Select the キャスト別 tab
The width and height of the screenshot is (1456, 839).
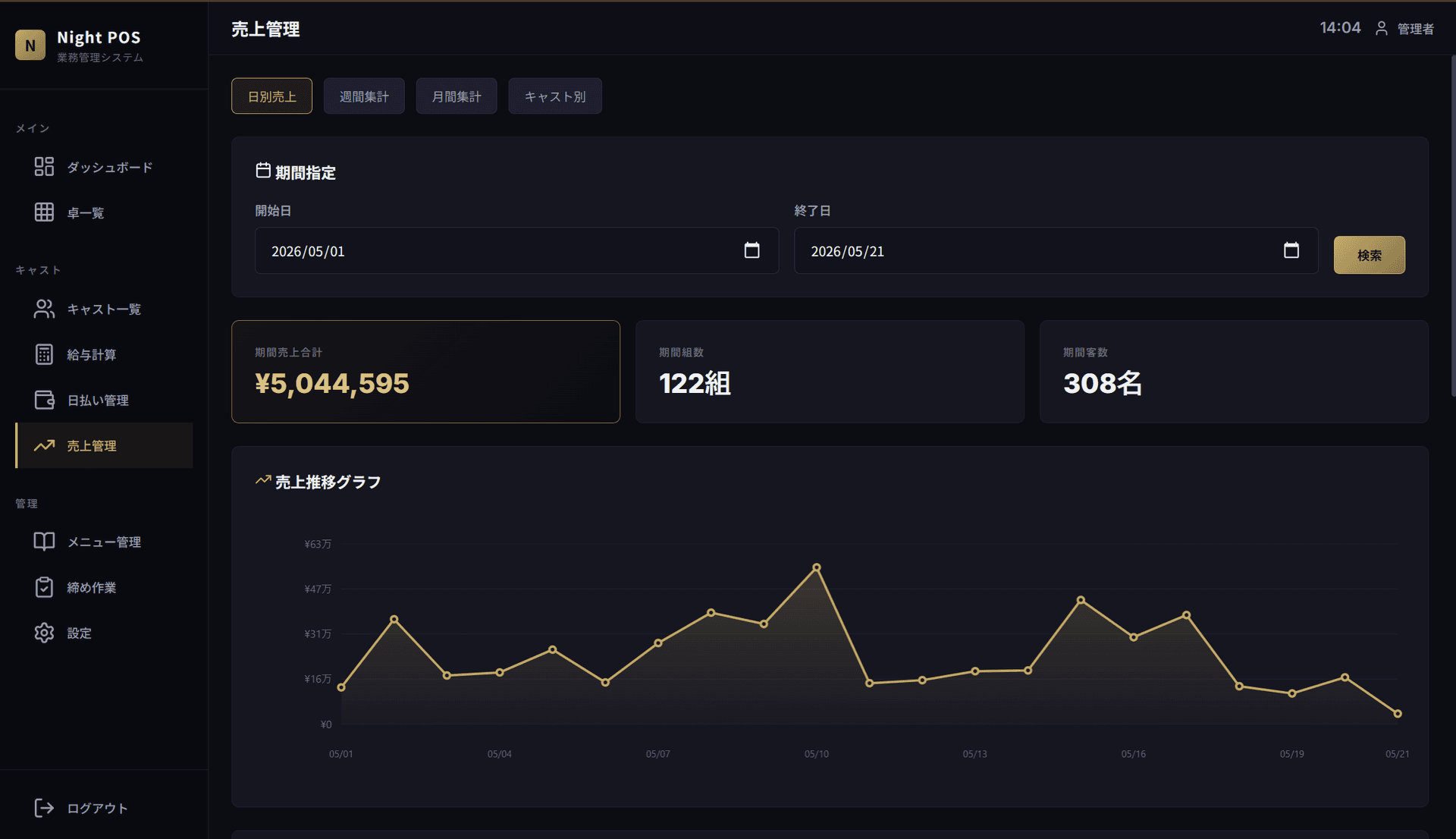coord(555,96)
